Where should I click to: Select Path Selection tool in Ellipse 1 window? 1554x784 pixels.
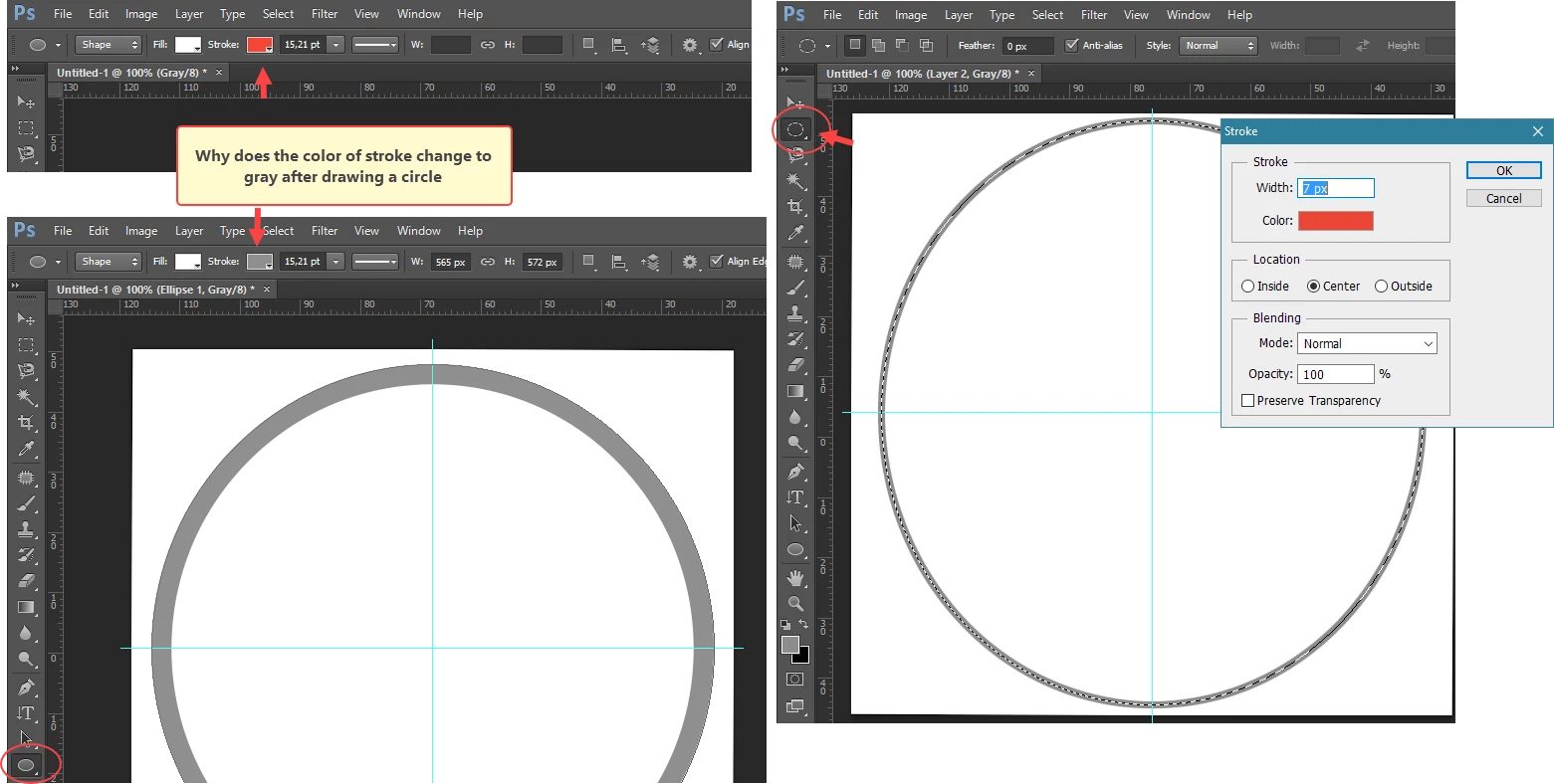[x=27, y=738]
